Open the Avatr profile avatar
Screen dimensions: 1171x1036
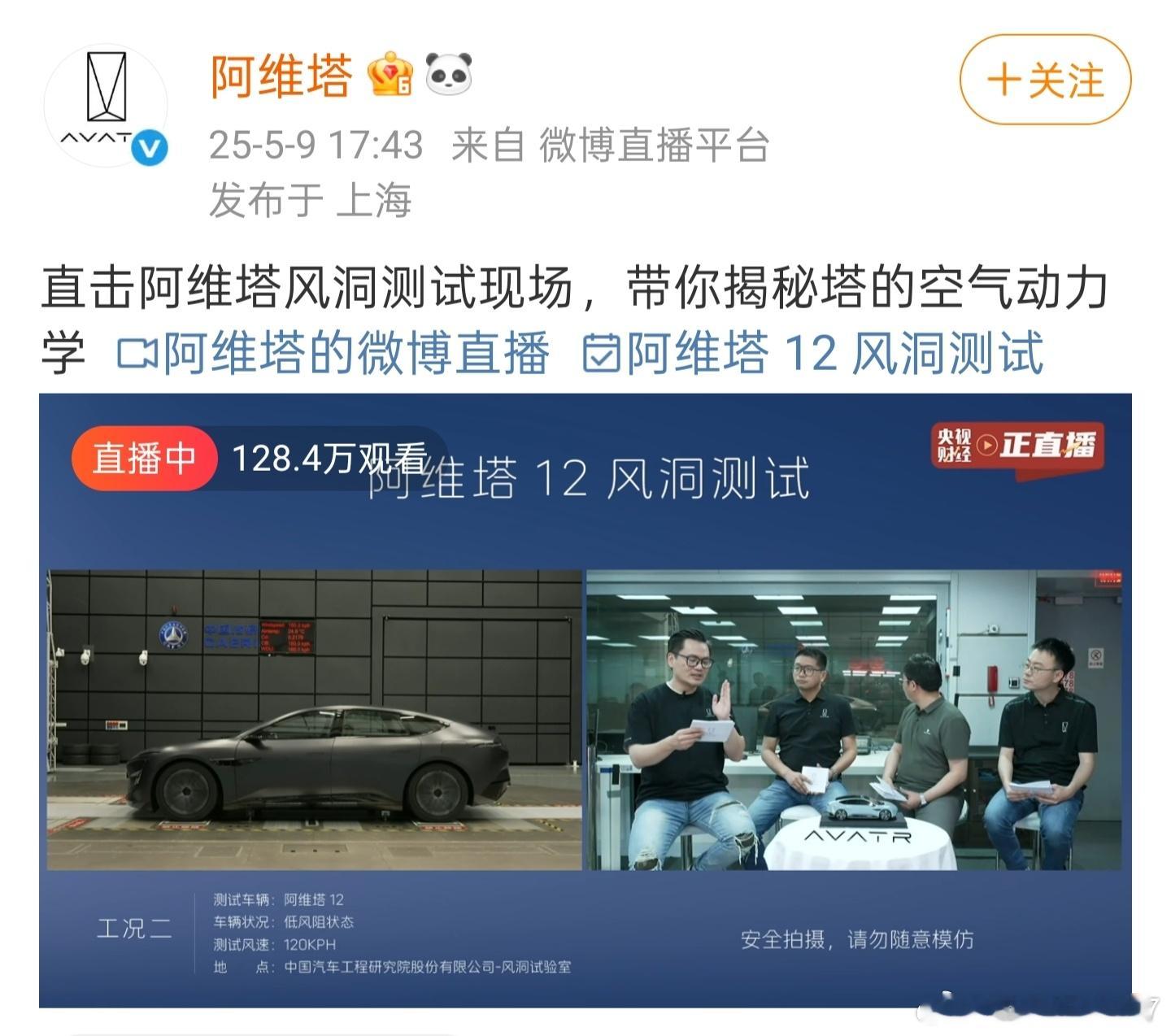[x=105, y=107]
